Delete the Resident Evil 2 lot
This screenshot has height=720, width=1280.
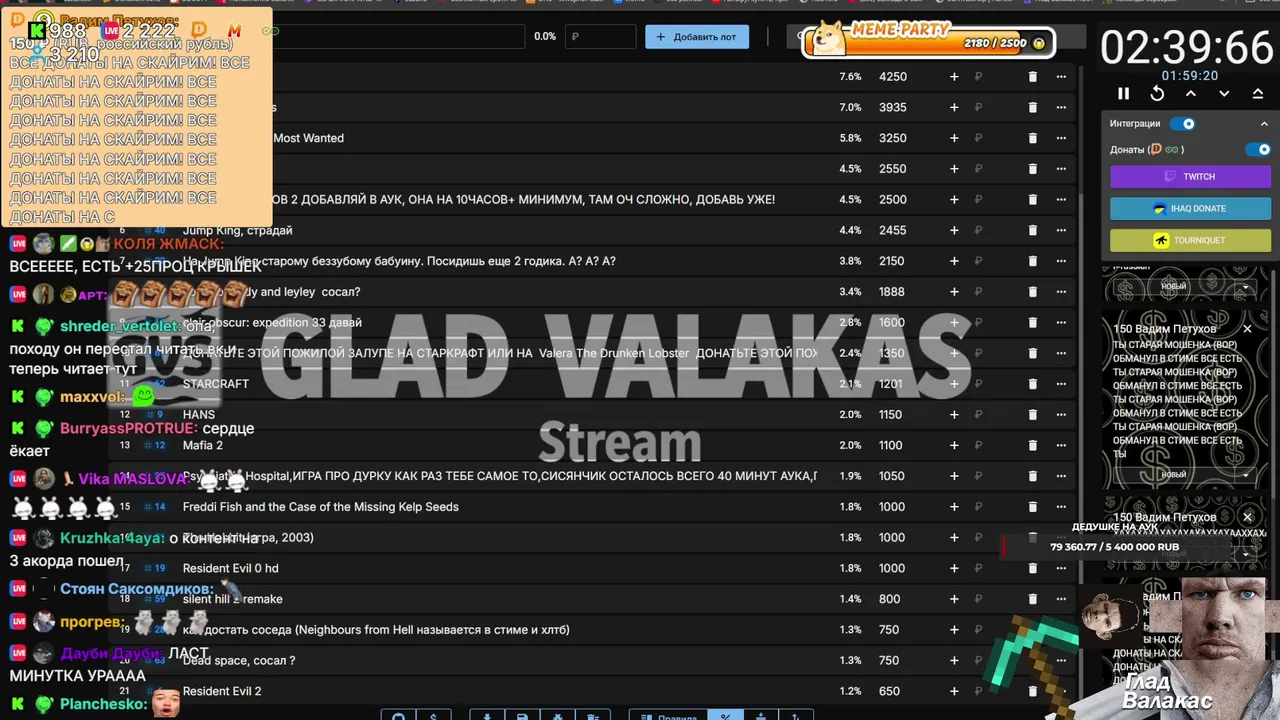pyautogui.click(x=1033, y=691)
